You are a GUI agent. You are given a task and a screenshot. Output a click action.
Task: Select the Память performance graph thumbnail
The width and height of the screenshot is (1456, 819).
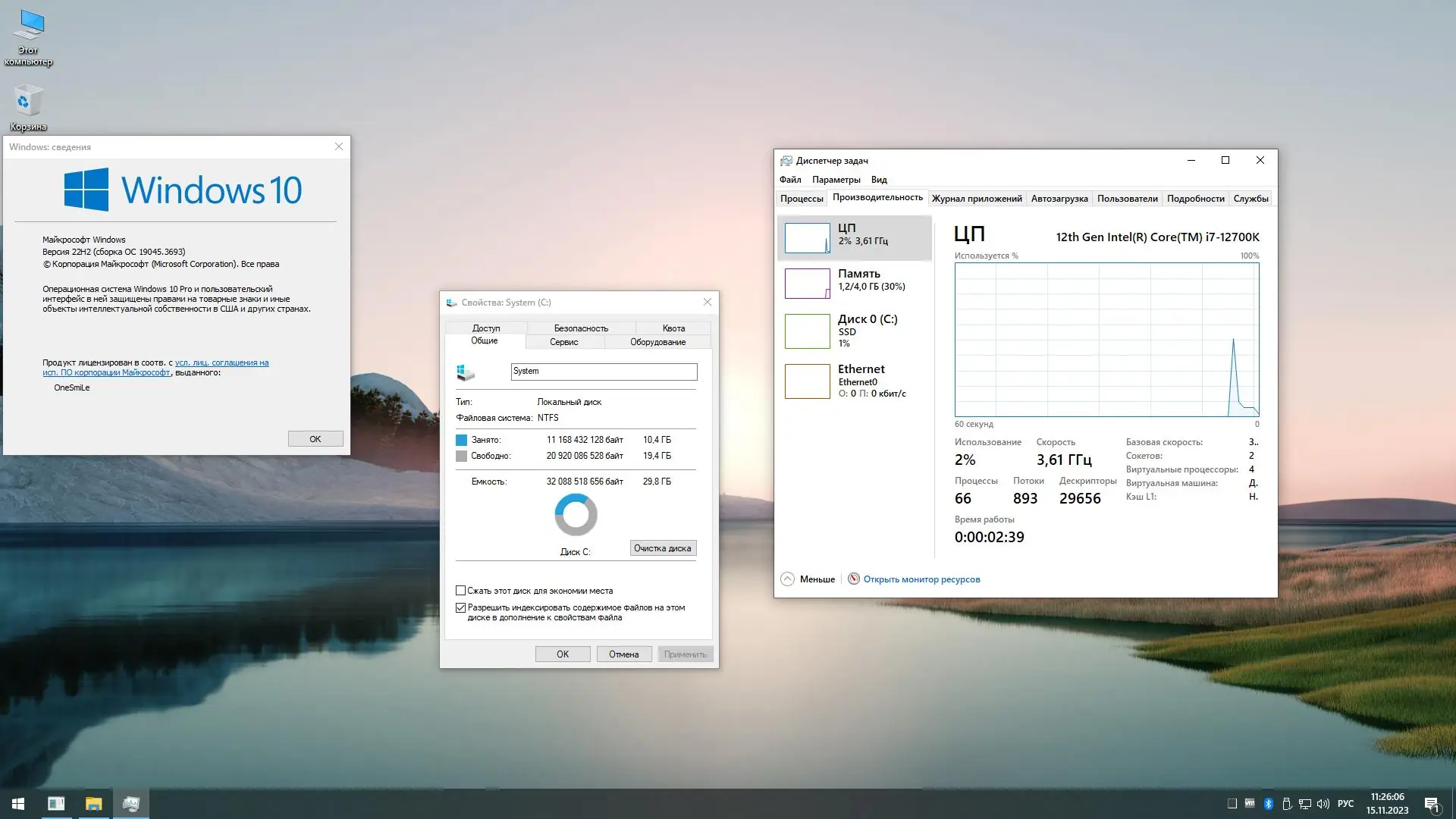[x=807, y=284]
